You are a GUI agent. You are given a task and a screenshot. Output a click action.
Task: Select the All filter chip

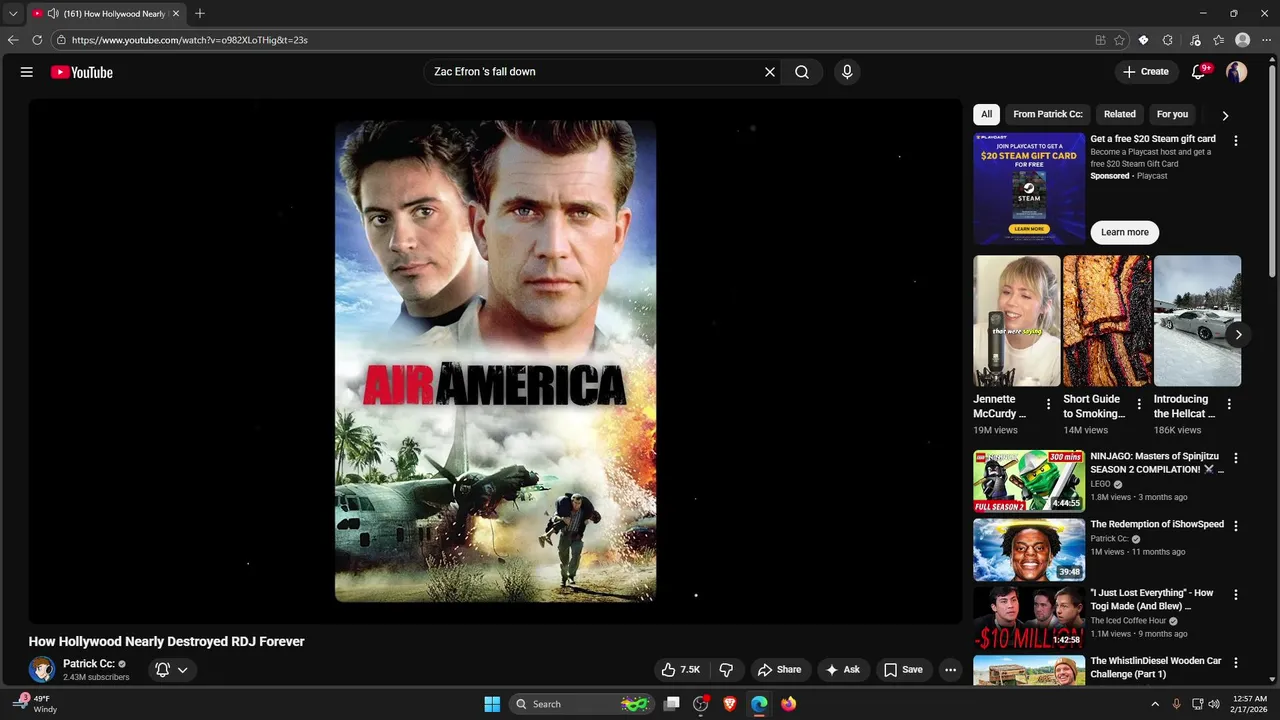click(x=986, y=114)
